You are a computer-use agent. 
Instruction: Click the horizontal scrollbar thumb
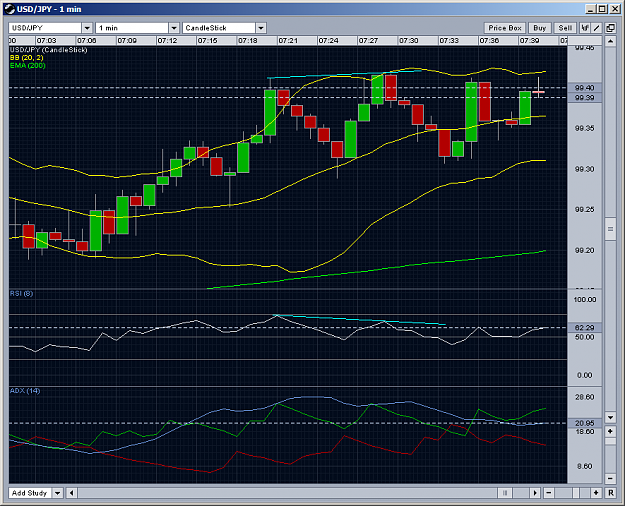(505, 493)
